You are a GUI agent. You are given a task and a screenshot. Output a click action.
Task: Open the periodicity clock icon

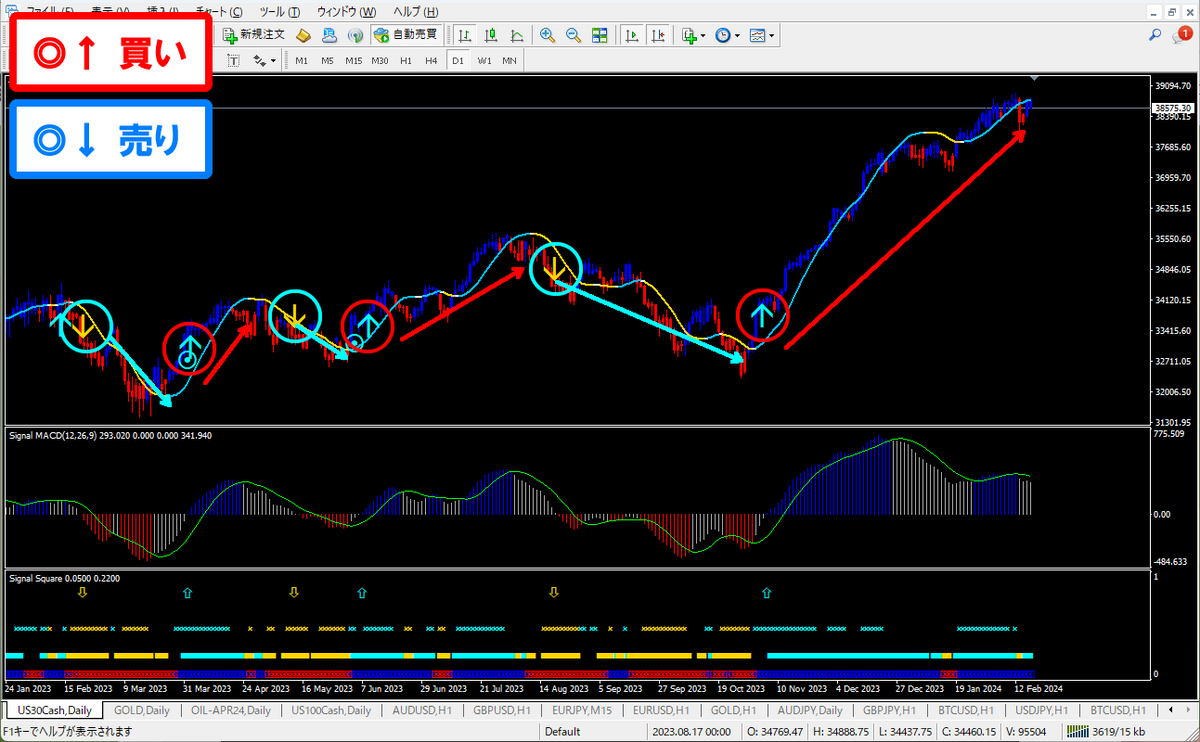723,35
